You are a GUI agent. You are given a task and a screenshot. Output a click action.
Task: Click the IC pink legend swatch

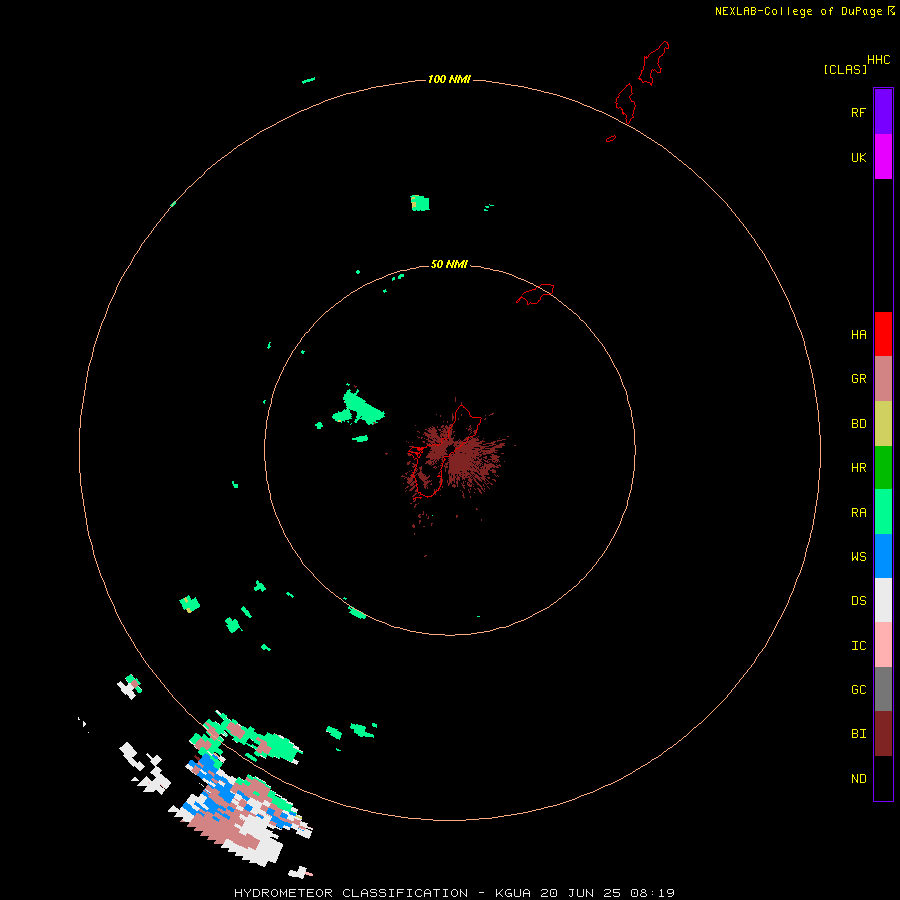point(883,645)
